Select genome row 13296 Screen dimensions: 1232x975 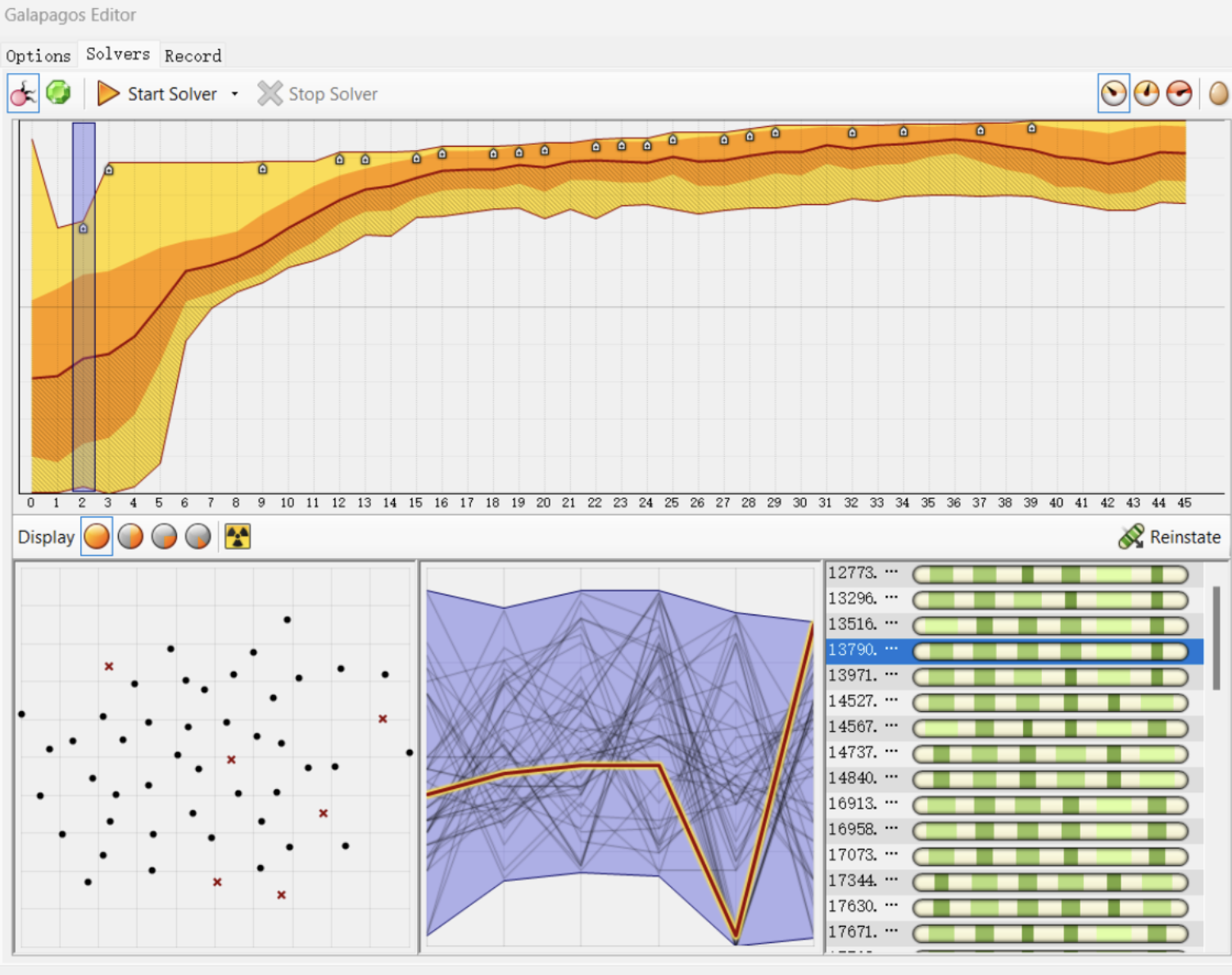point(1014,600)
